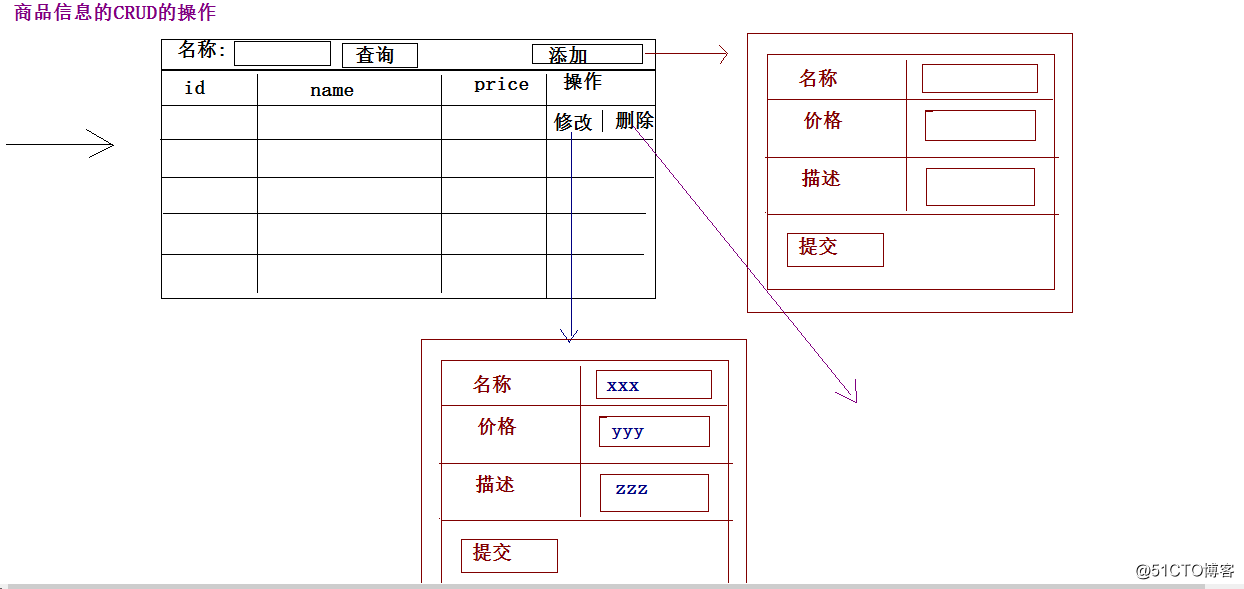Click the 价格 label in the edit form
Image resolution: width=1244 pixels, height=589 pixels.
(497, 427)
